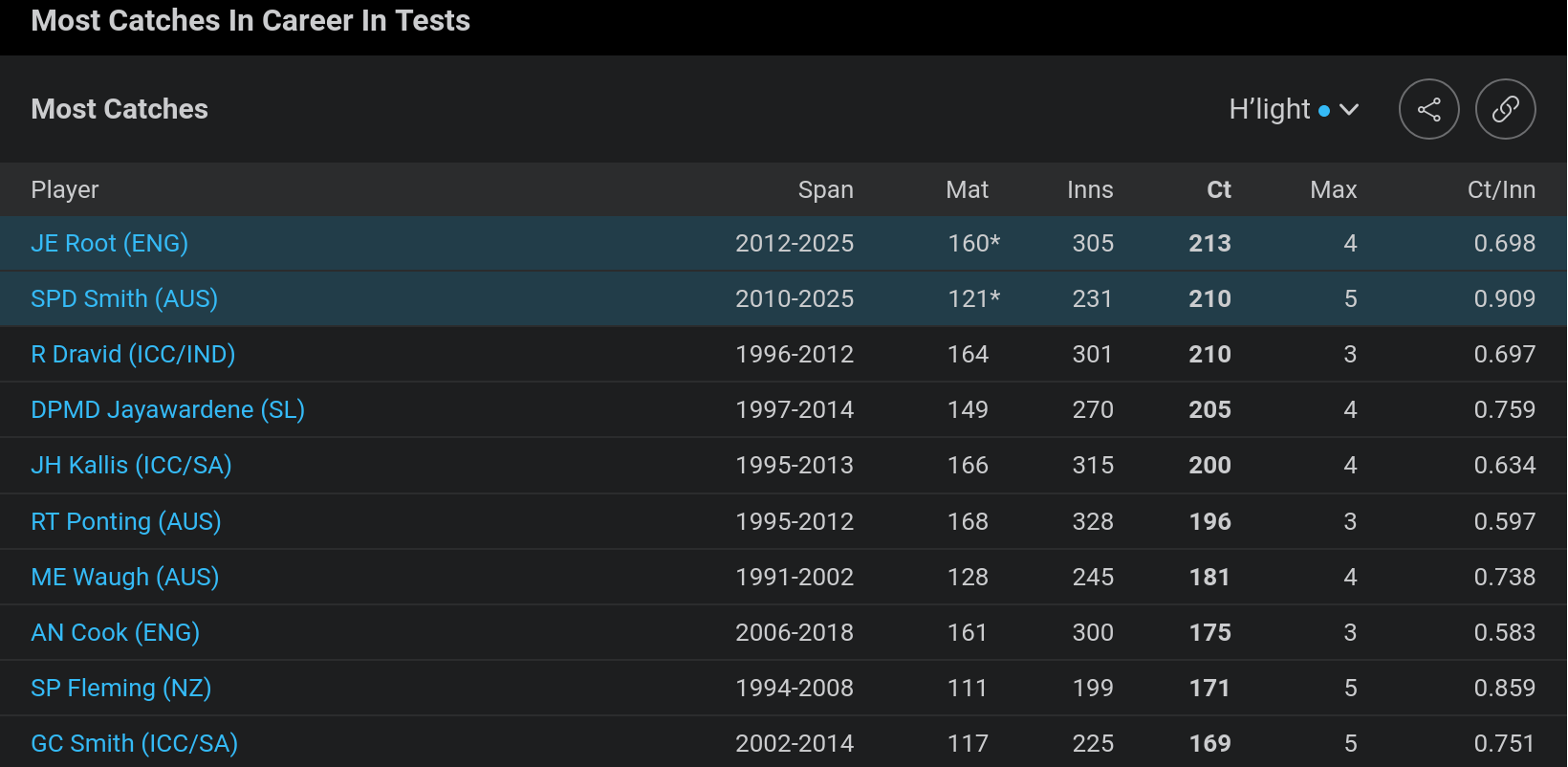Open RT Ponting (AUS) profile
This screenshot has height=767, width=1568.
tap(126, 521)
